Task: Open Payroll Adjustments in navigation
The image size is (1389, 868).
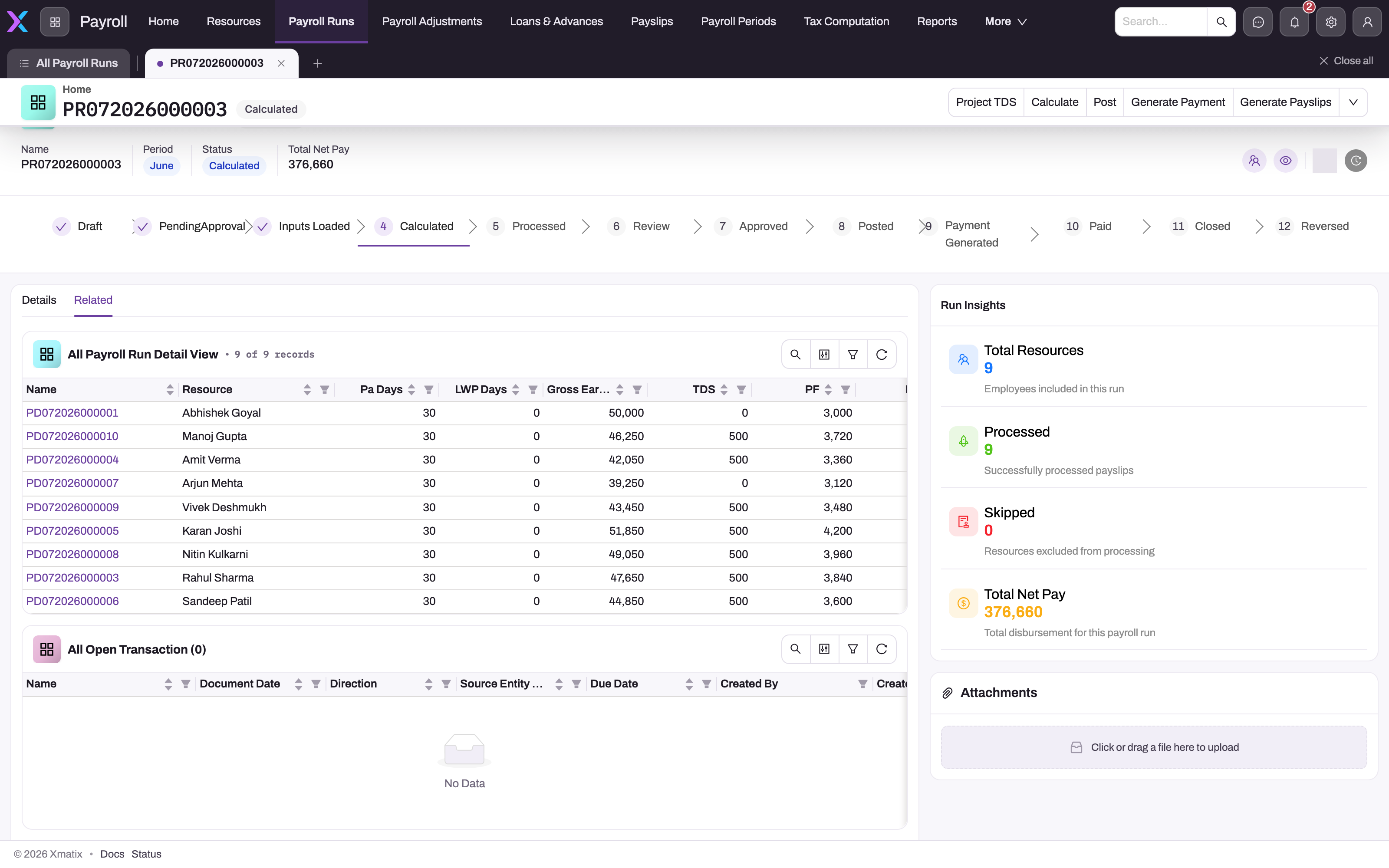Action: (431, 22)
